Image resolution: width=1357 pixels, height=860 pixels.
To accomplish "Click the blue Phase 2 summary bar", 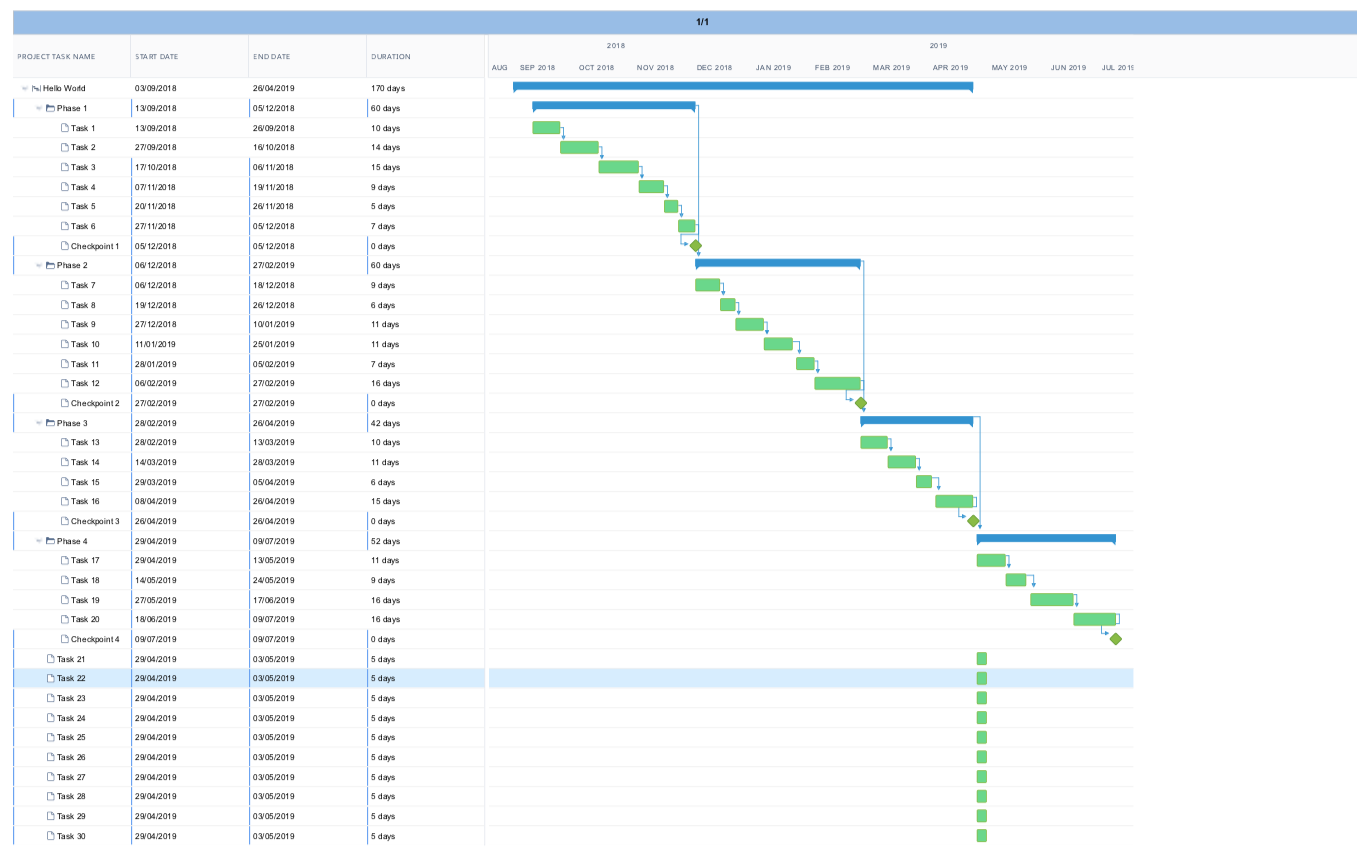I will 777,263.
